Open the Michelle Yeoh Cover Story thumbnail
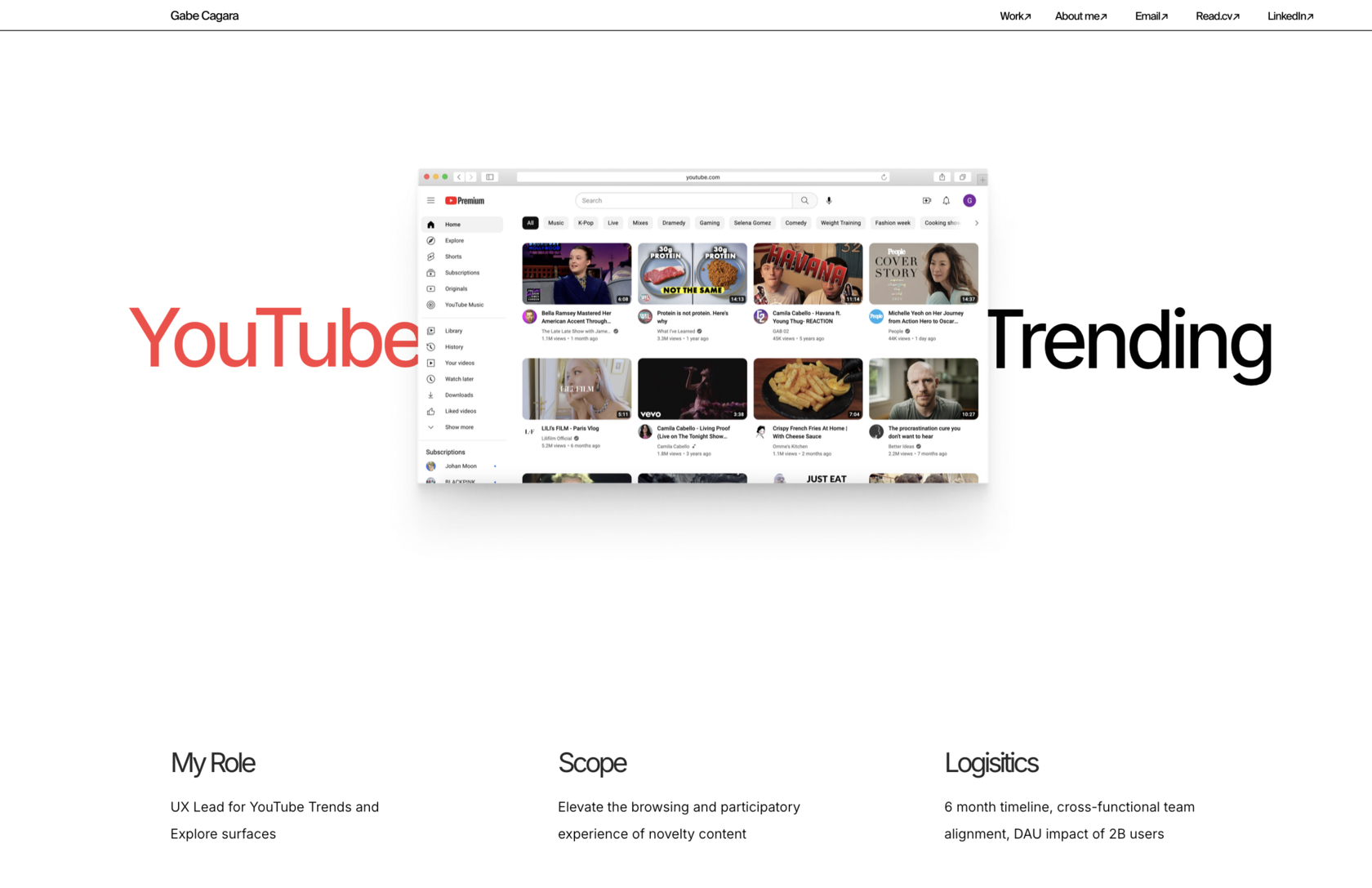Screen dimensions: 1372x888 tap(924, 274)
